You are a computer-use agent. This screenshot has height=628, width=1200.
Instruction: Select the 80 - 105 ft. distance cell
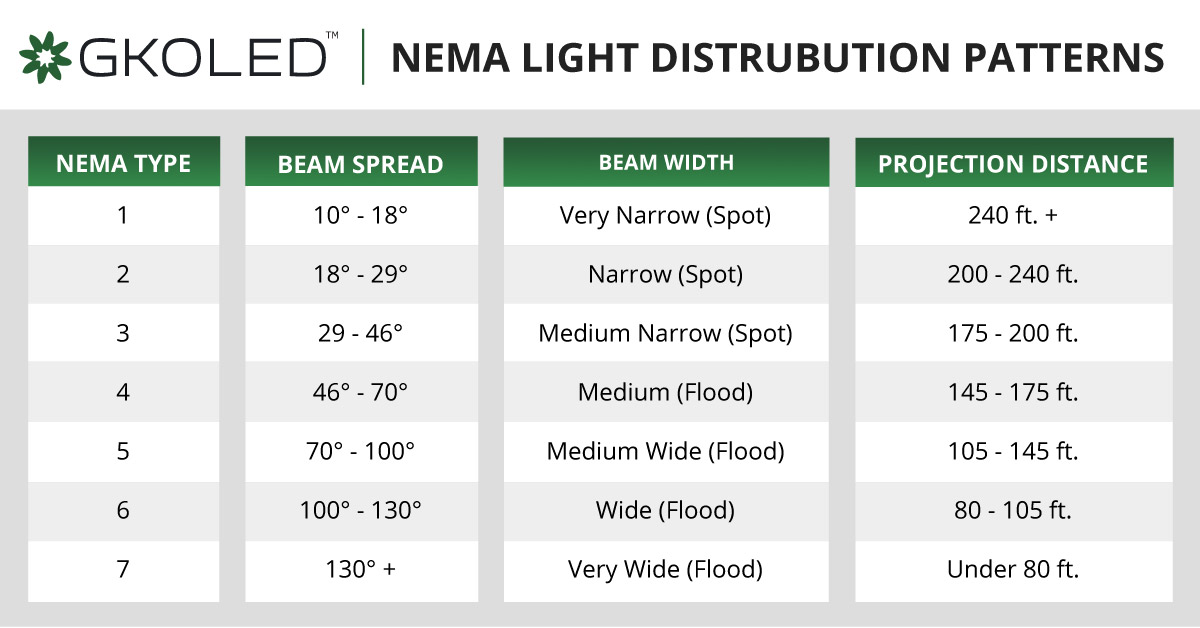tap(1013, 510)
